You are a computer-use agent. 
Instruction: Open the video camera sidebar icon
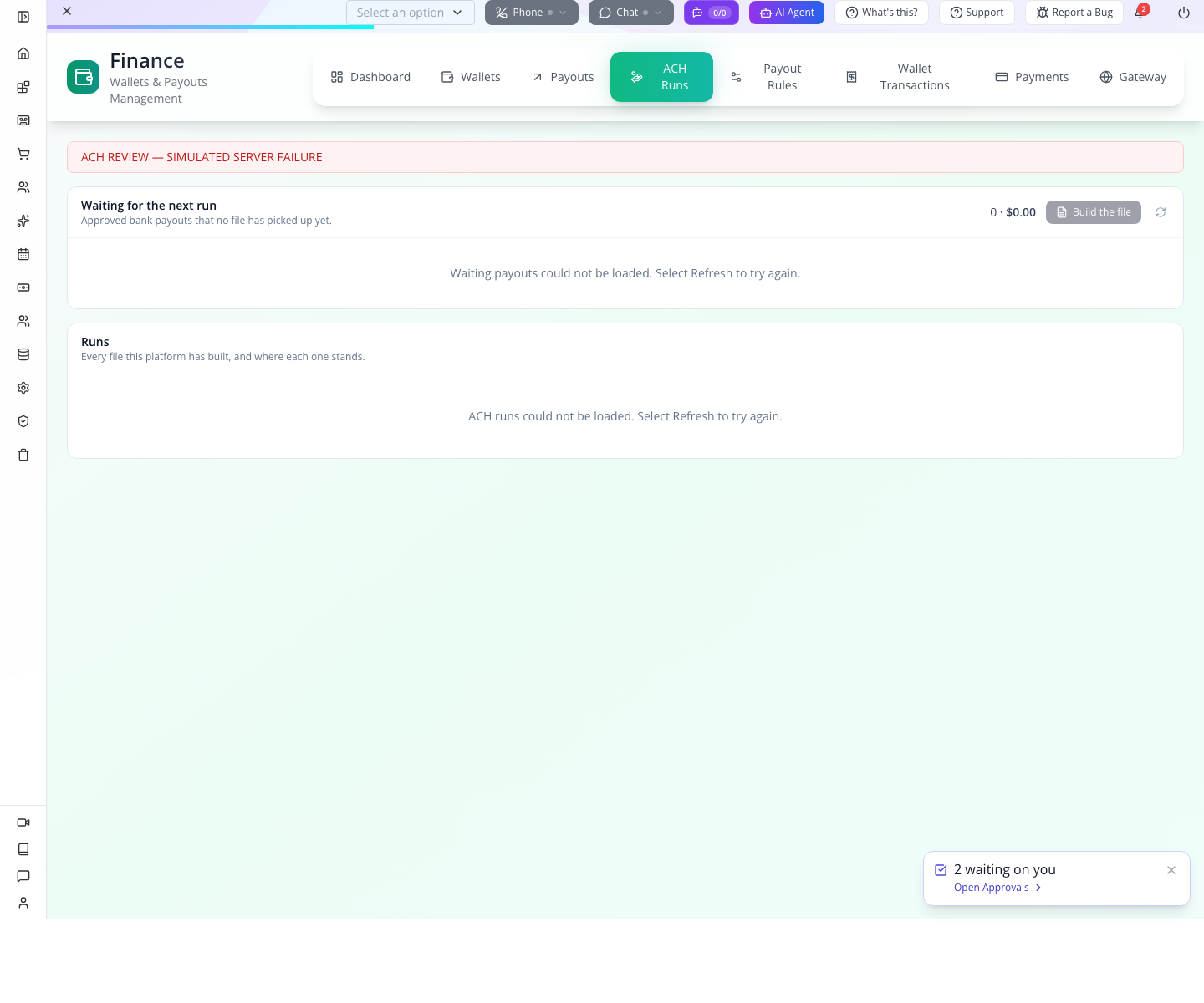(23, 822)
